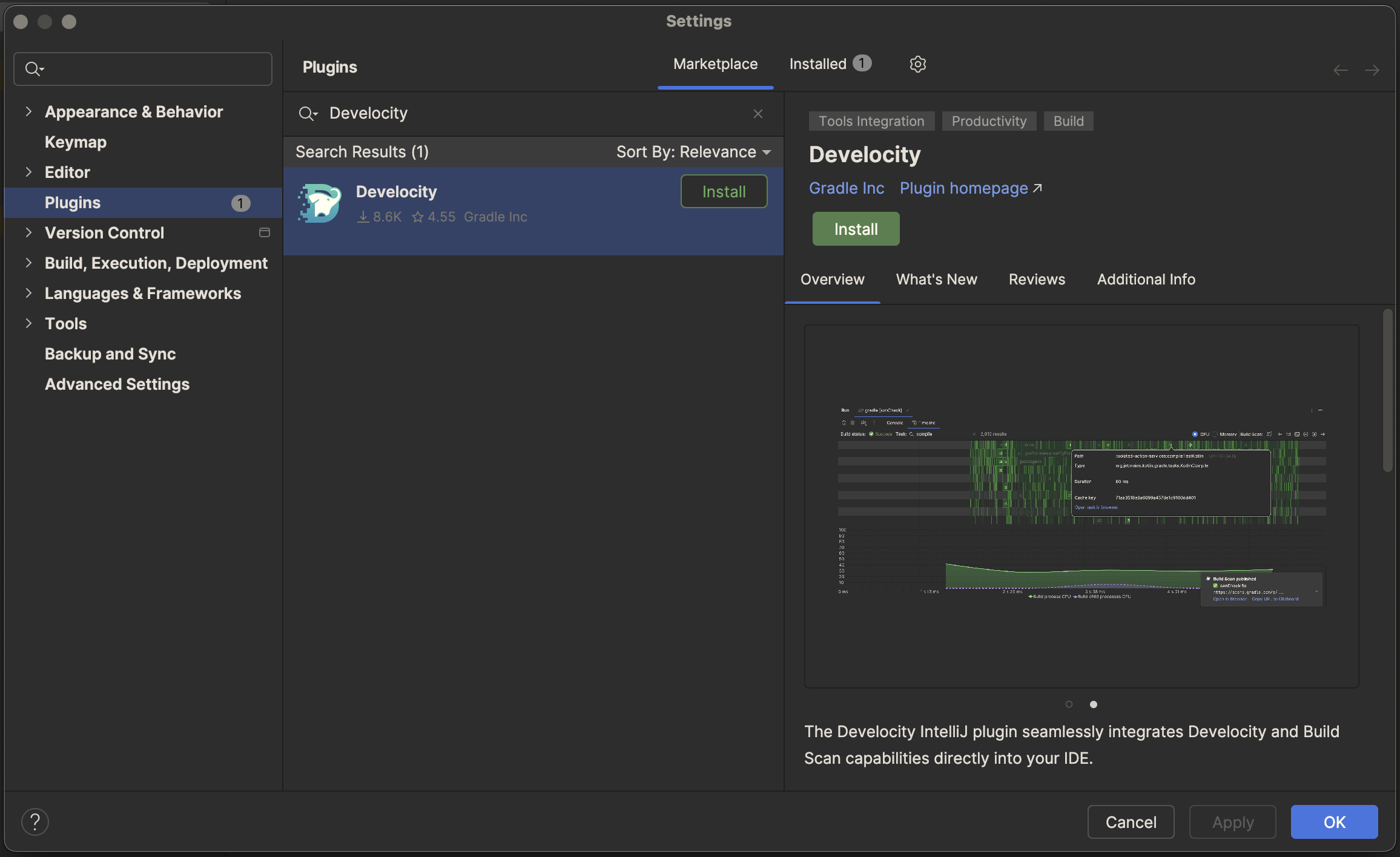This screenshot has height=857, width=1400.
Task: Open the What's New tab
Action: tap(936, 280)
